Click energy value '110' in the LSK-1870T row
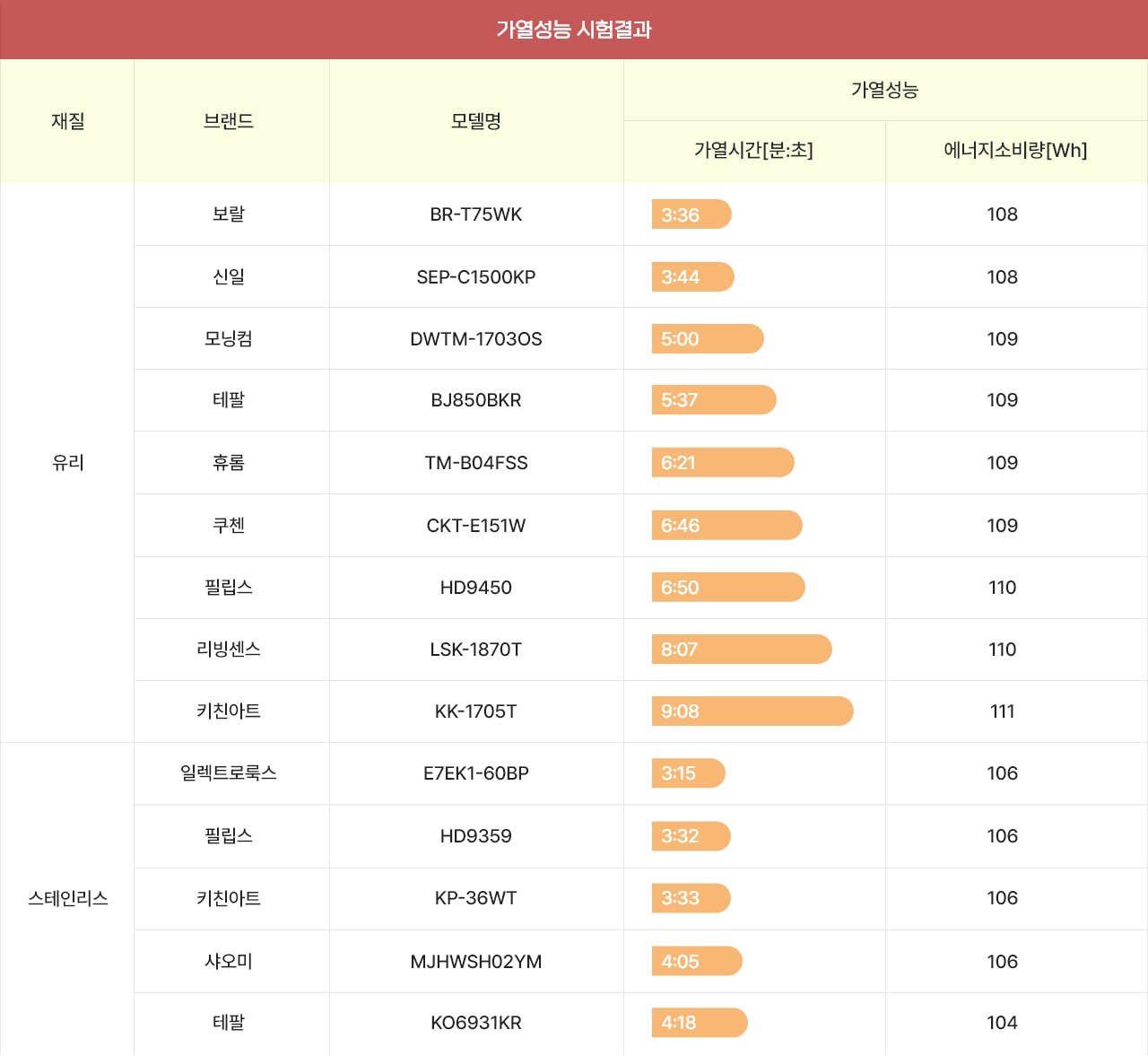This screenshot has width=1148, height=1056. (1003, 650)
